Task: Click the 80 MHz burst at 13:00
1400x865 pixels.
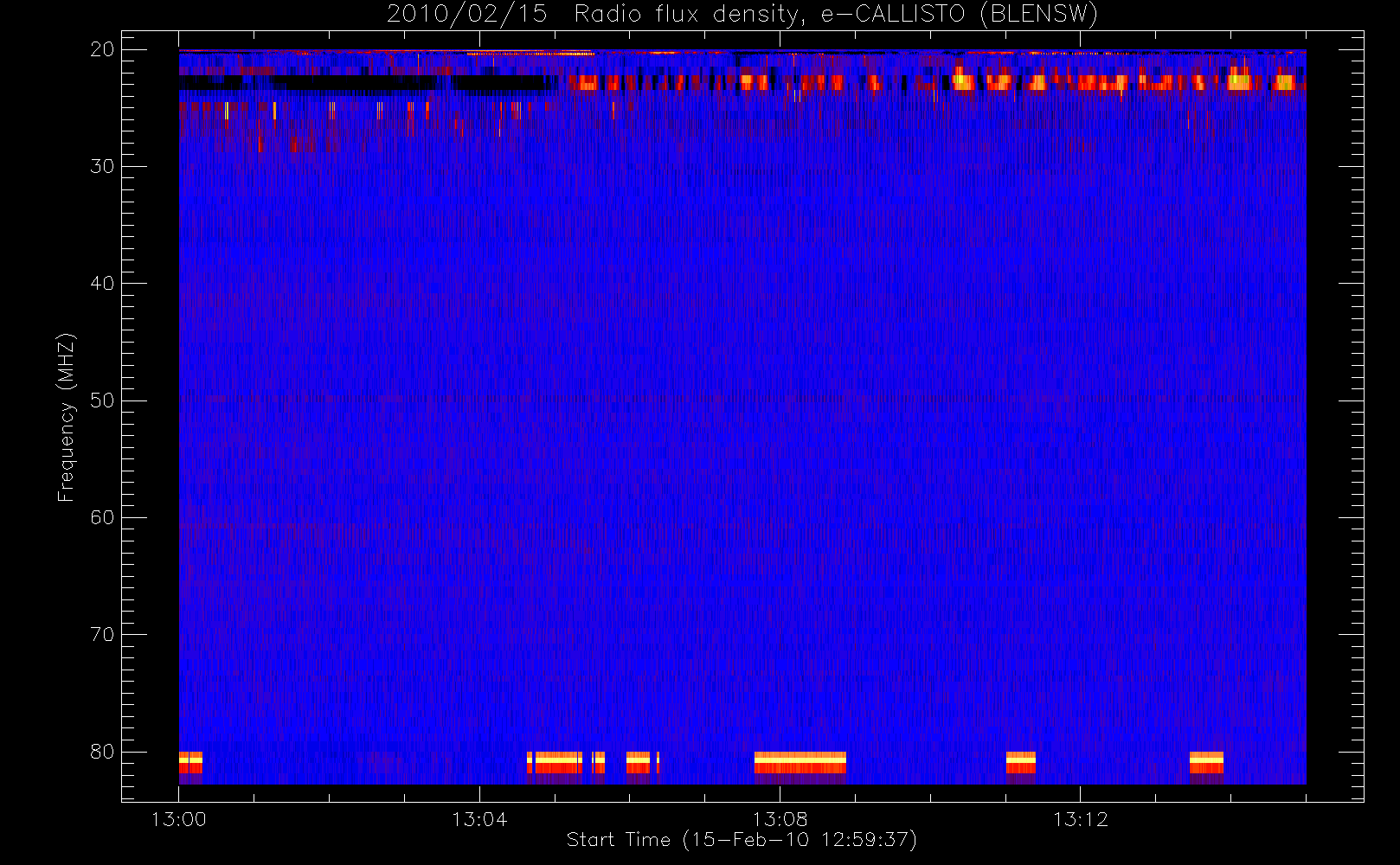Action: 190,763
